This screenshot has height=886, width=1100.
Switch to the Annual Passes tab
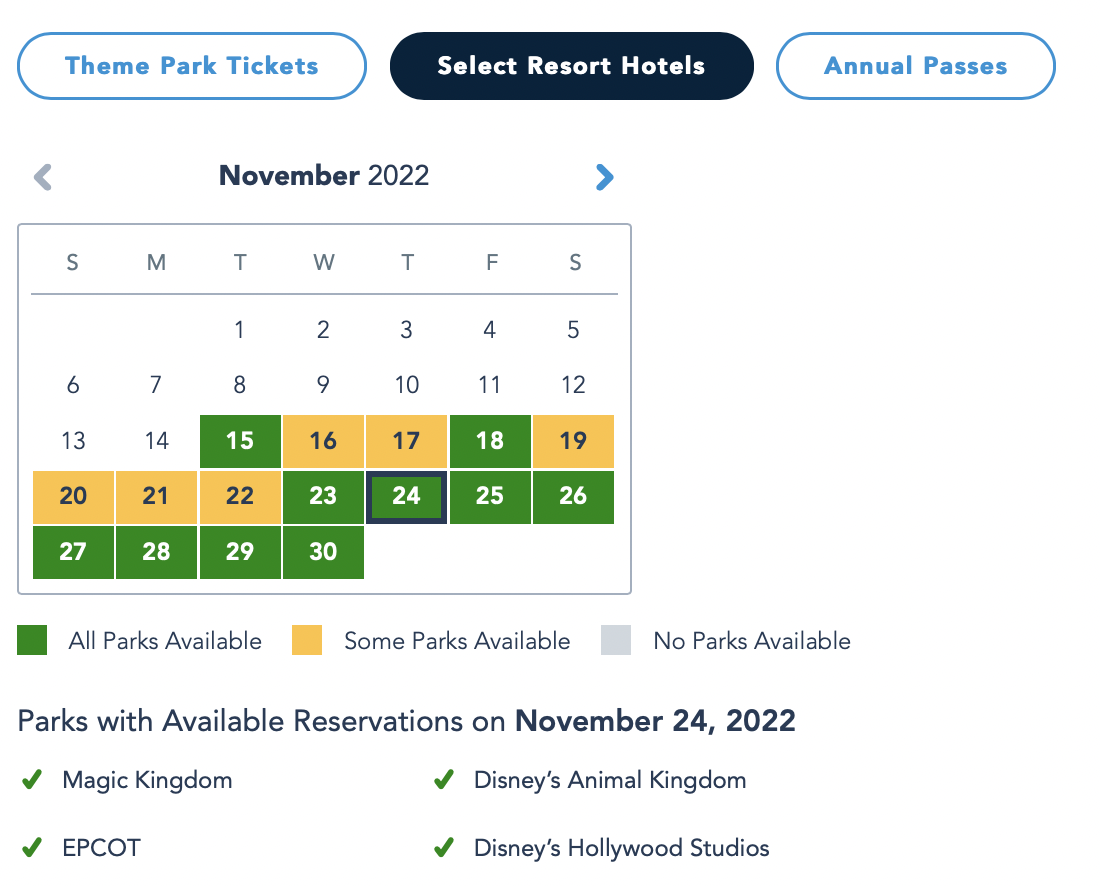[x=915, y=66]
